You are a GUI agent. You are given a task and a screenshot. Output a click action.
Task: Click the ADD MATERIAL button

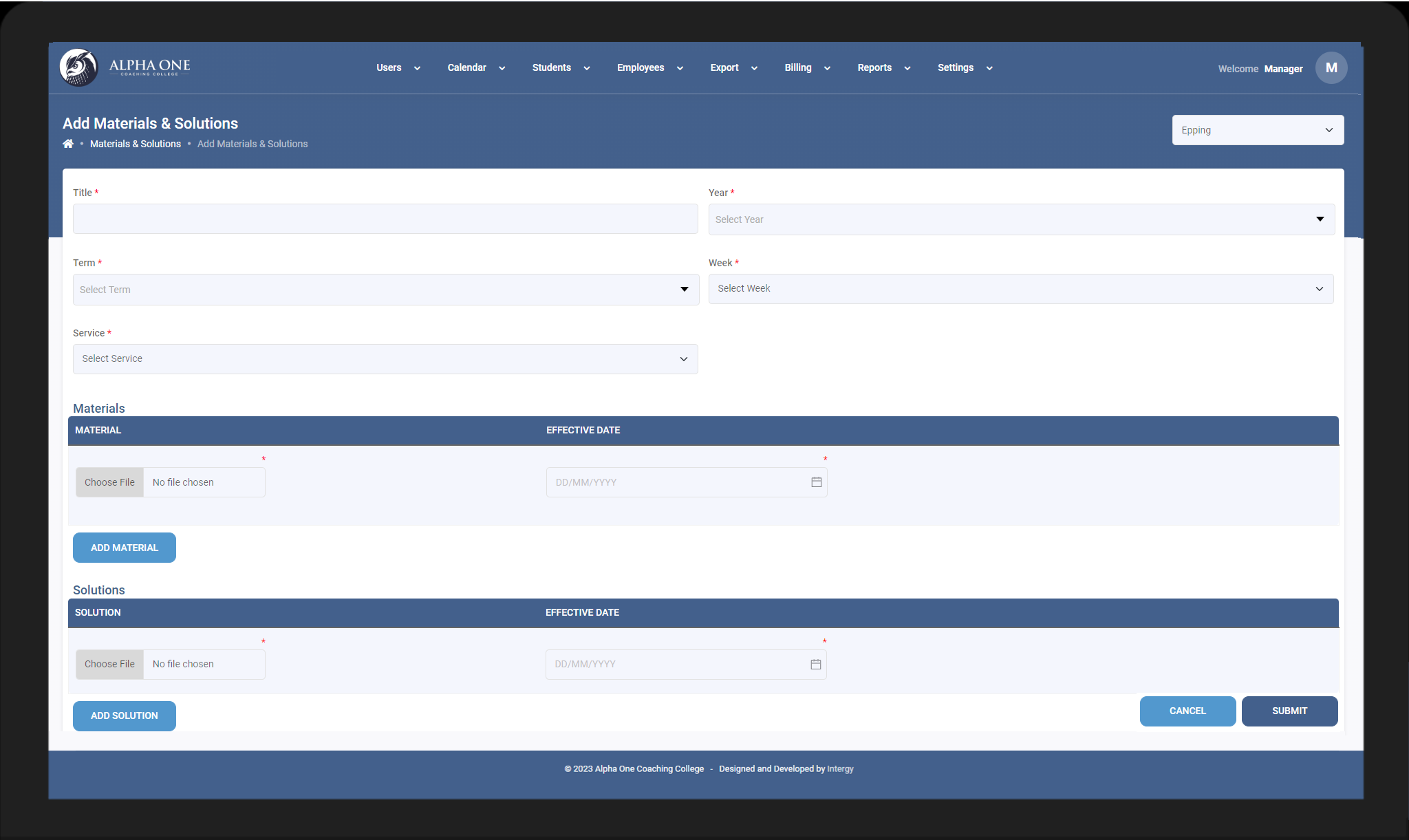[x=125, y=548]
